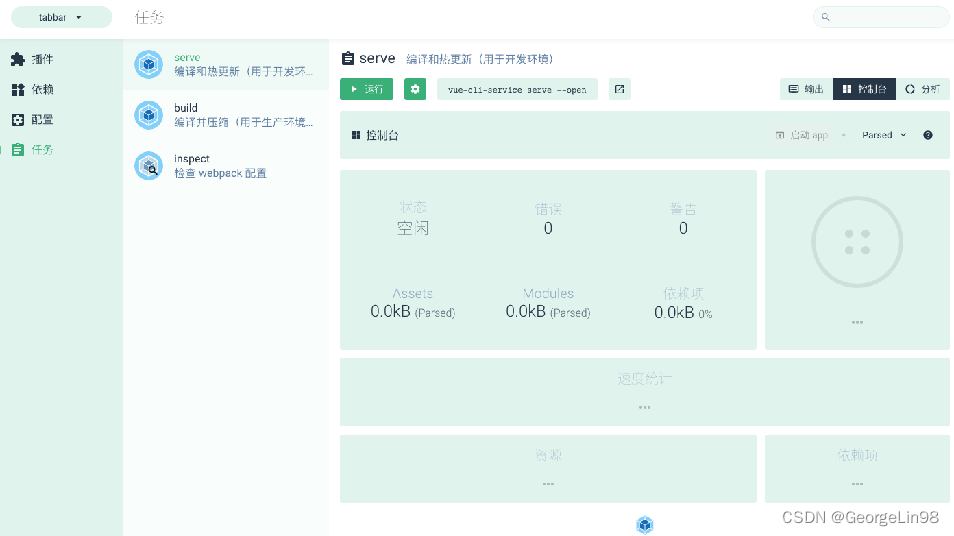Select the build task in the list
This screenshot has width=954, height=536.
(x=226, y=115)
